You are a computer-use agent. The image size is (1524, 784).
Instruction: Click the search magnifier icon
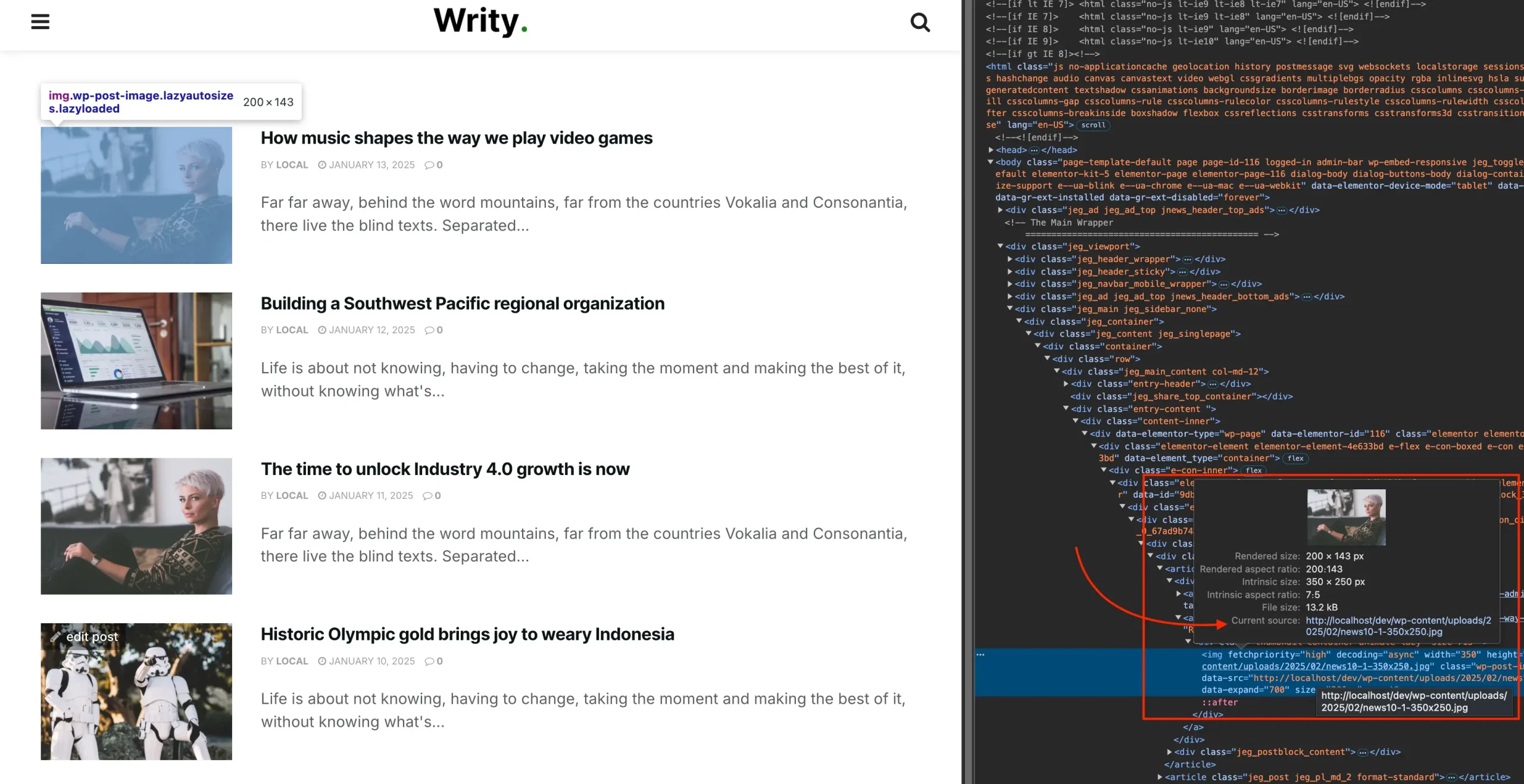click(920, 23)
